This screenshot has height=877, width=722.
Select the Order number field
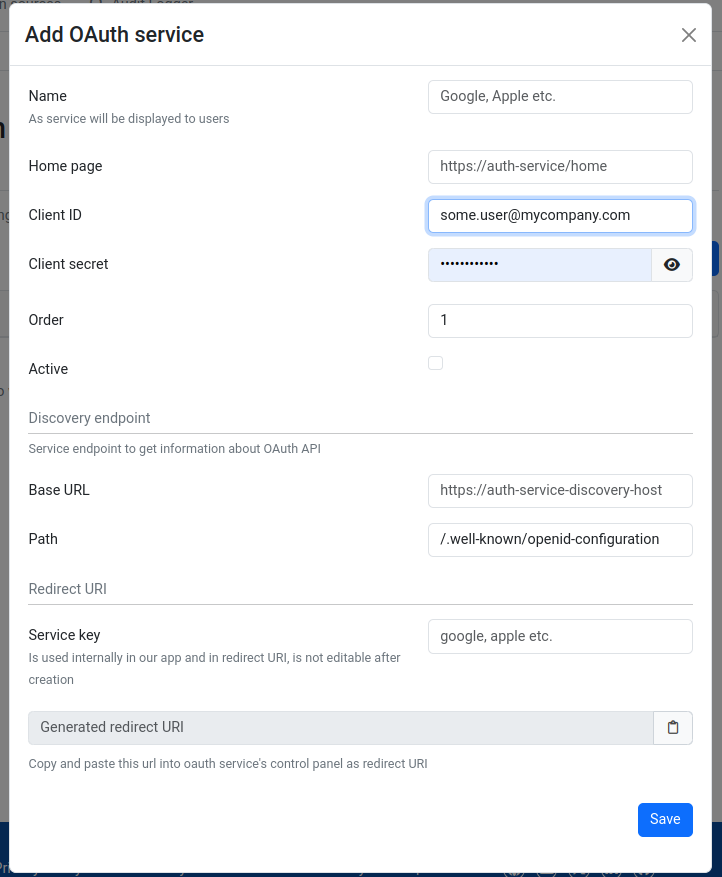point(560,320)
